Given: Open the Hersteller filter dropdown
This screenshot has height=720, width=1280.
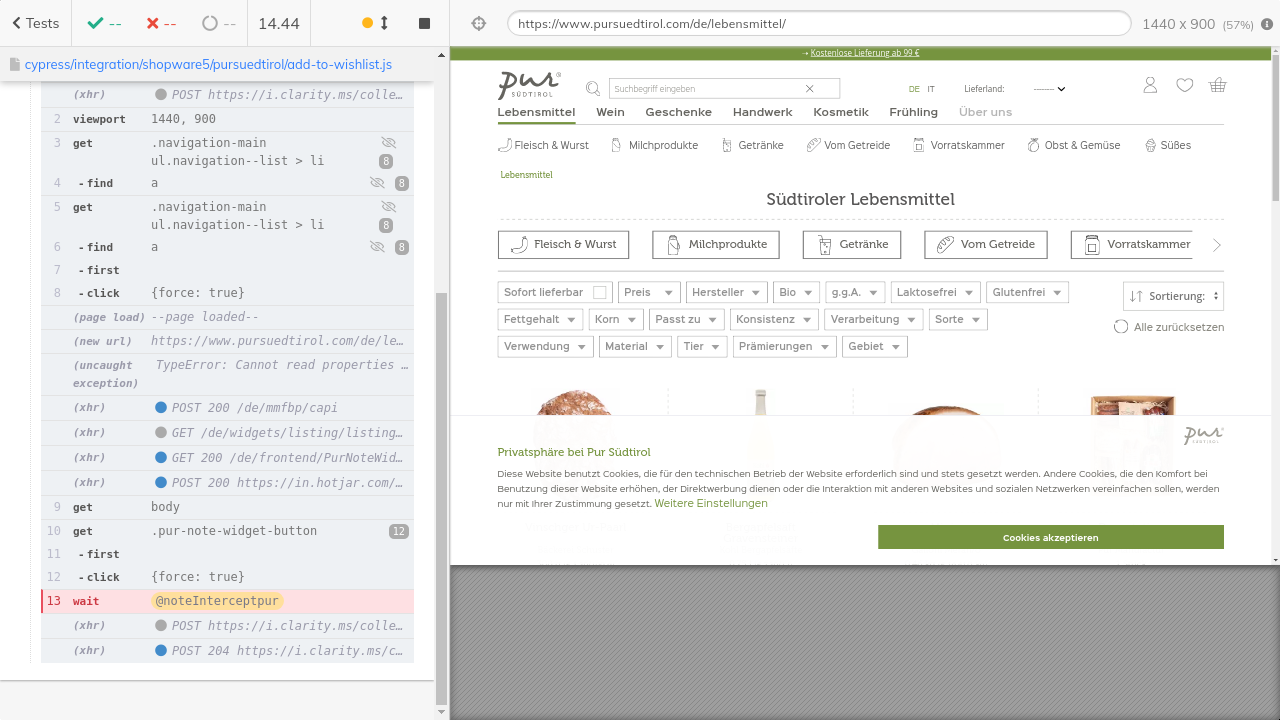Looking at the screenshot, I should pyautogui.click(x=727, y=292).
